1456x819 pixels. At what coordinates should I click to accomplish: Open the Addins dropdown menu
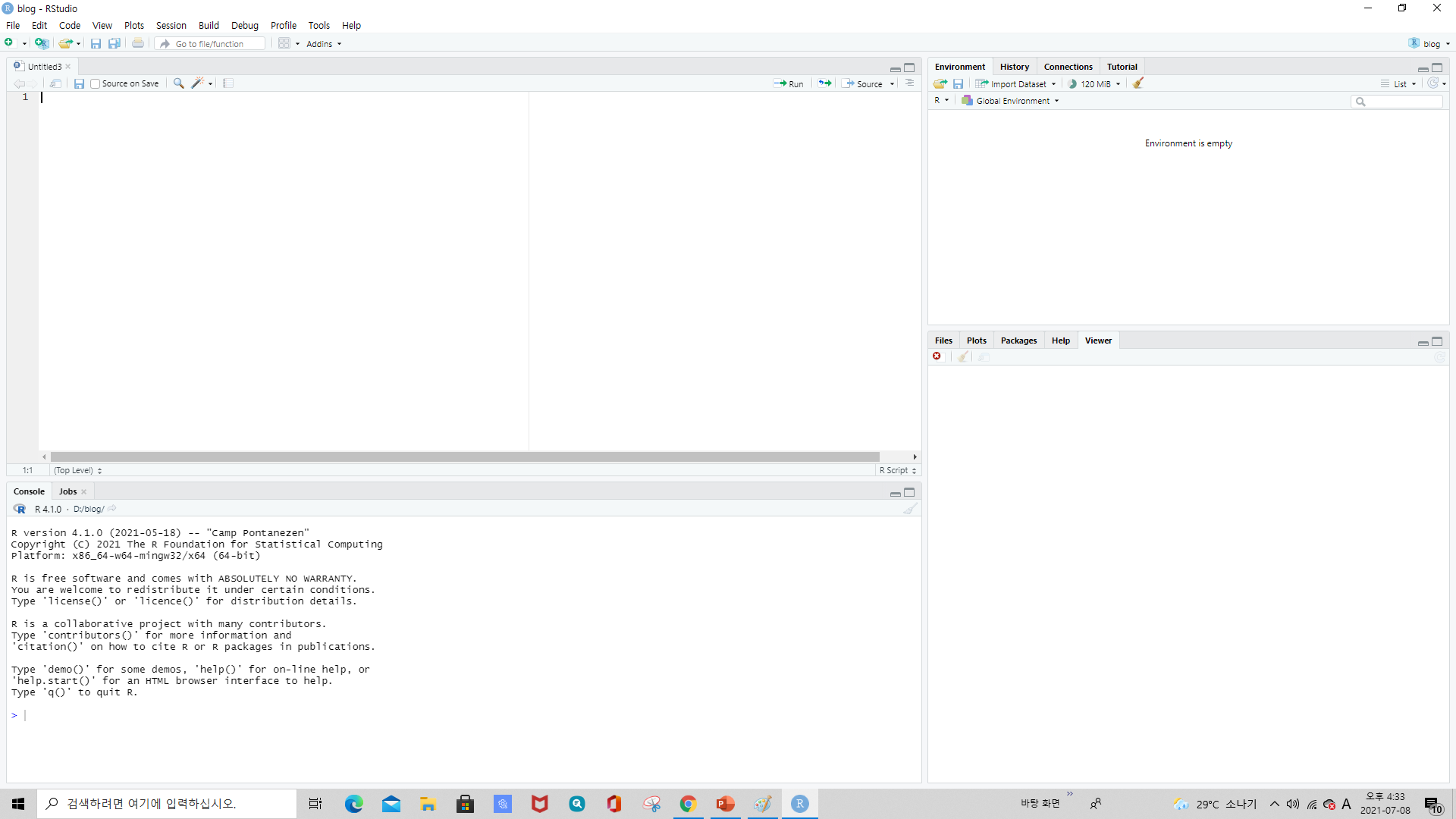coord(324,44)
